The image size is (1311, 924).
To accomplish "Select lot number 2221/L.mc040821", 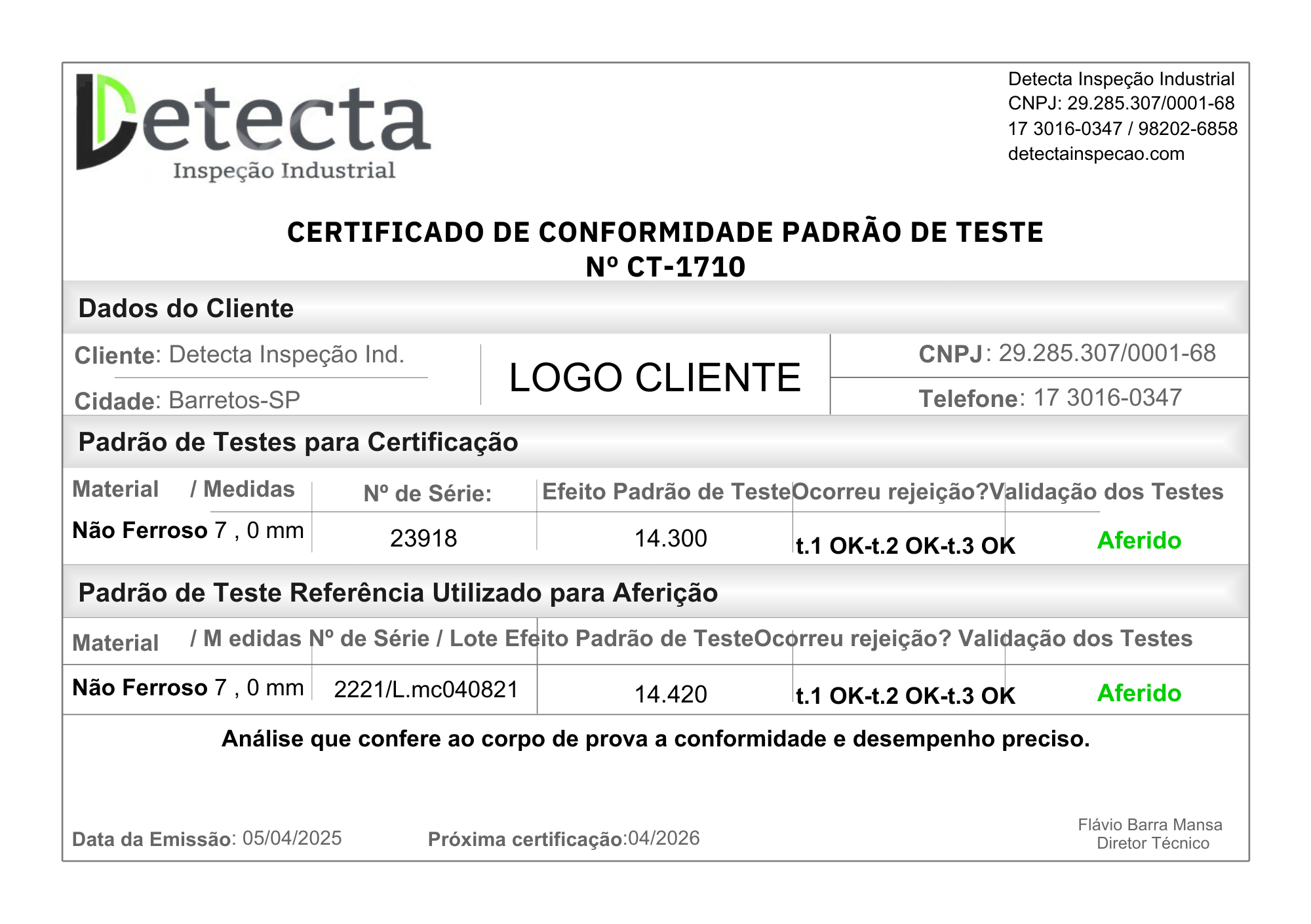I will coord(426,689).
